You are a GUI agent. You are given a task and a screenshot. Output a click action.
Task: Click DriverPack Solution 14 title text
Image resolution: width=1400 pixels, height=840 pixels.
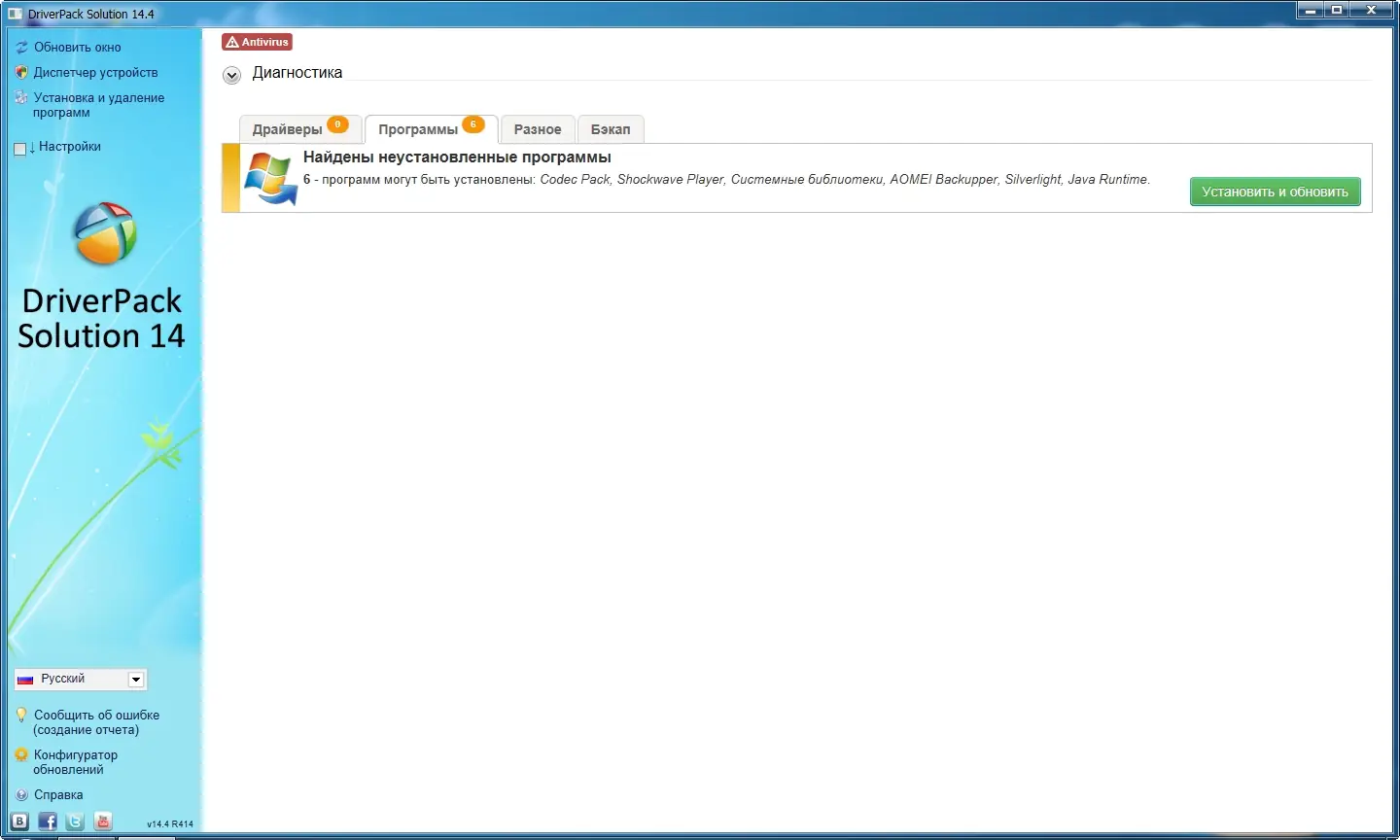coord(101,318)
